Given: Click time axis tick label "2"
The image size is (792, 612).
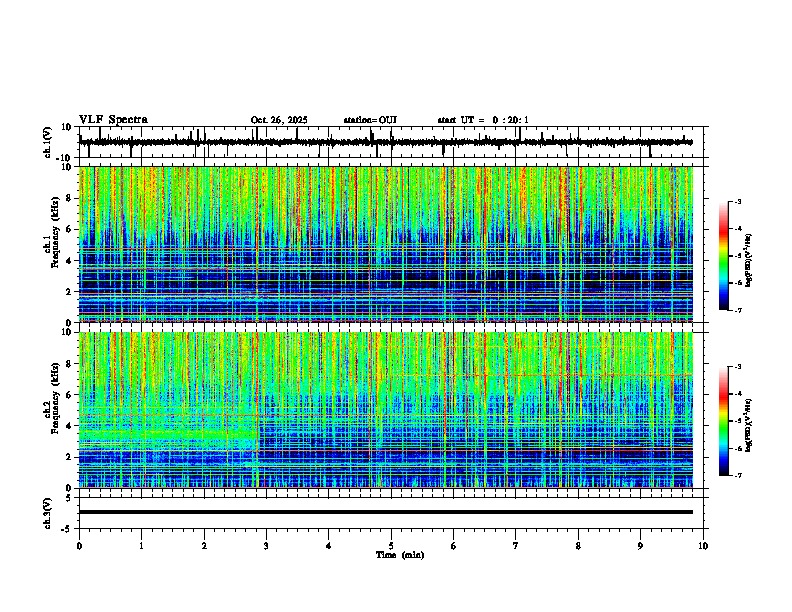Looking at the screenshot, I should click(204, 546).
